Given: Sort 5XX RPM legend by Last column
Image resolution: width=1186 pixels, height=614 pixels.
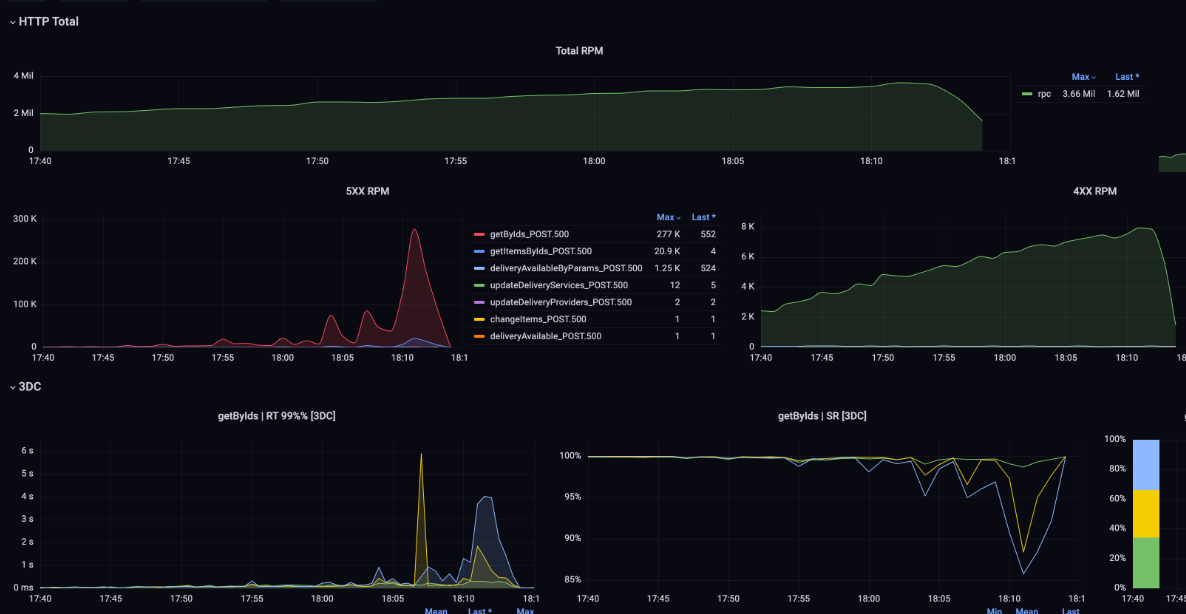Looking at the screenshot, I should (703, 217).
